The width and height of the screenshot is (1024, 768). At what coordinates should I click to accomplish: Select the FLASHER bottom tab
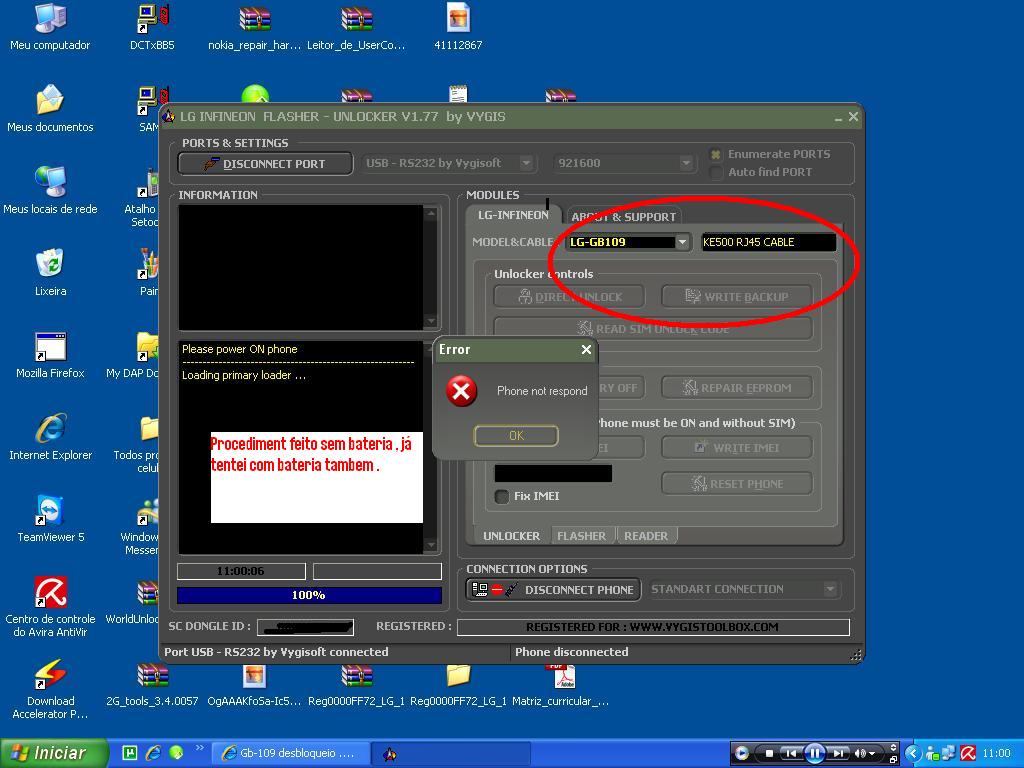[581, 536]
